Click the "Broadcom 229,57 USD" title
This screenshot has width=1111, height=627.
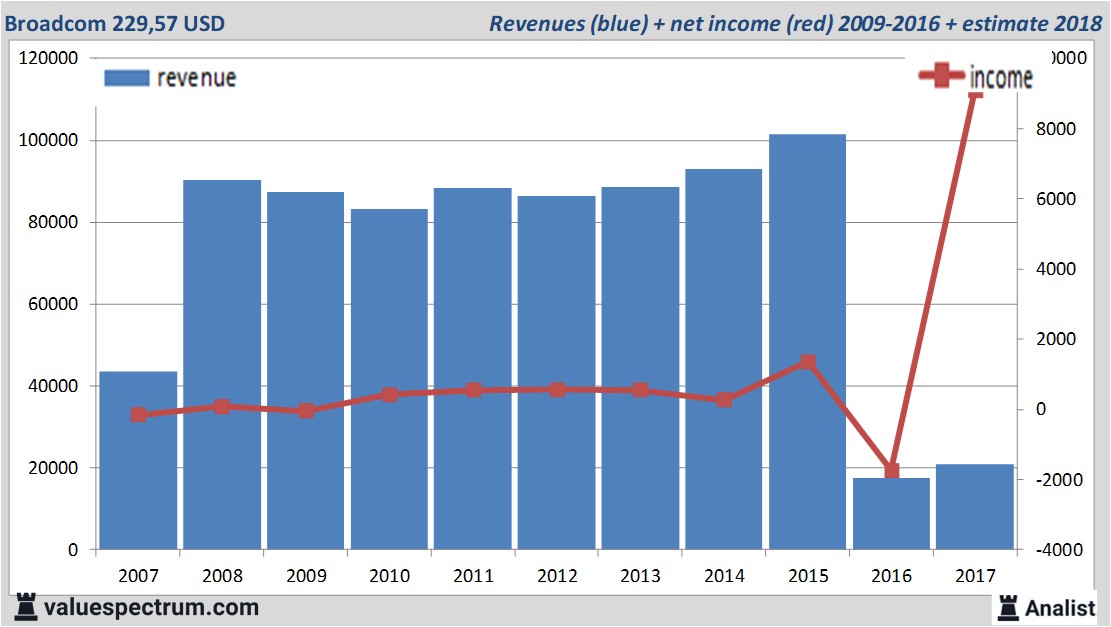115,23
